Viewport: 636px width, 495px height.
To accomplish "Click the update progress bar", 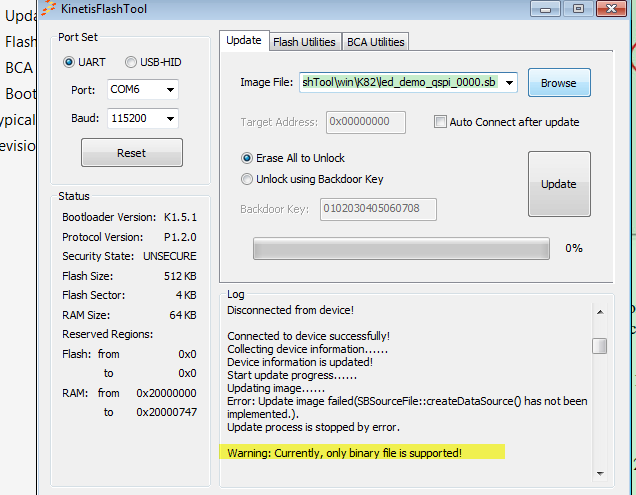I will [401, 248].
